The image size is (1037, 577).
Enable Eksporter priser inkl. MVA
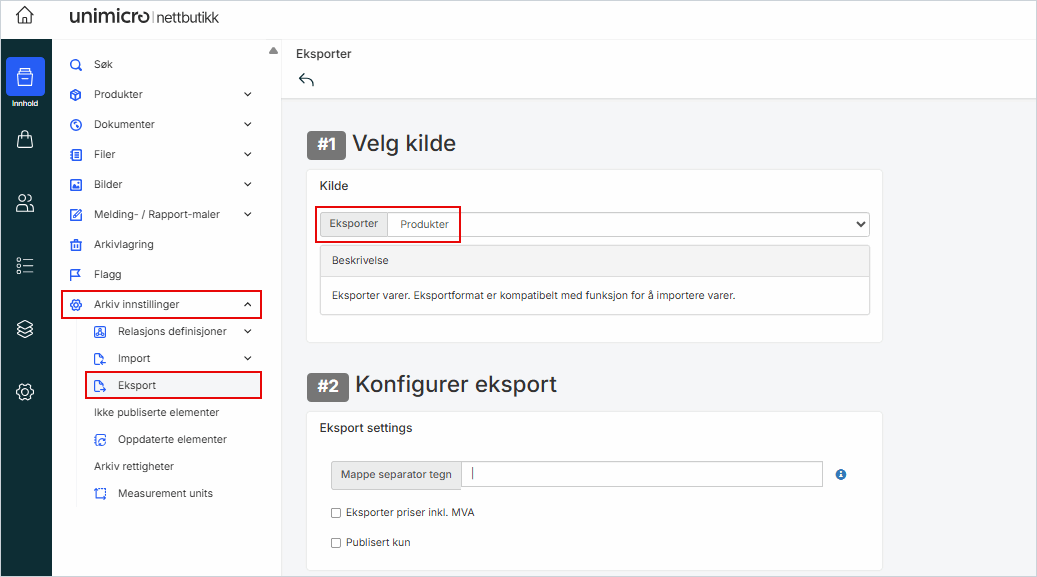(x=336, y=512)
